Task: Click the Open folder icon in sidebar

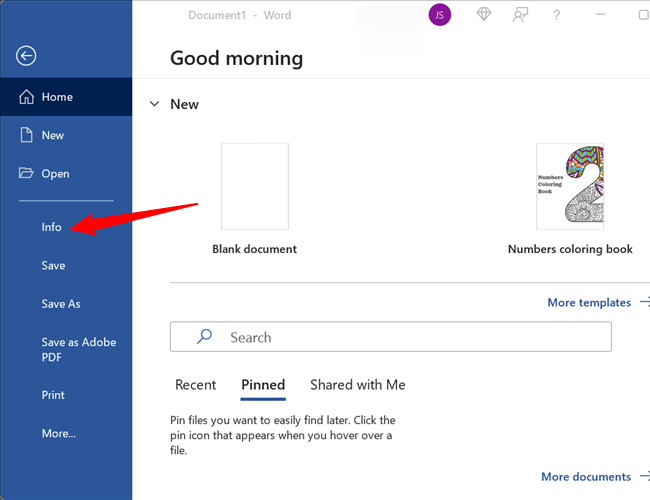Action: tap(26, 173)
